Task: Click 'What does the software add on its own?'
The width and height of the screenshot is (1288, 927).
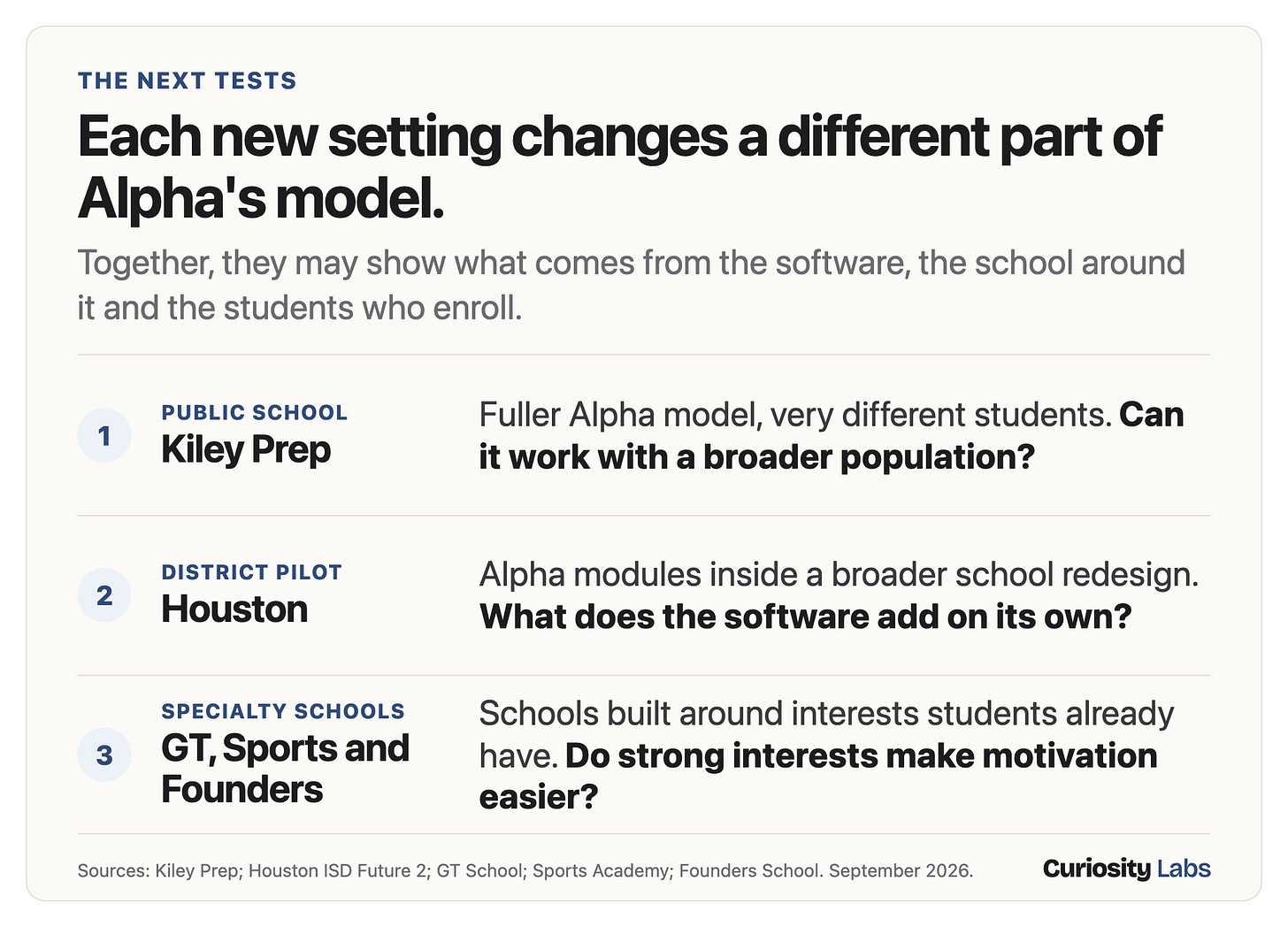Action: (806, 617)
